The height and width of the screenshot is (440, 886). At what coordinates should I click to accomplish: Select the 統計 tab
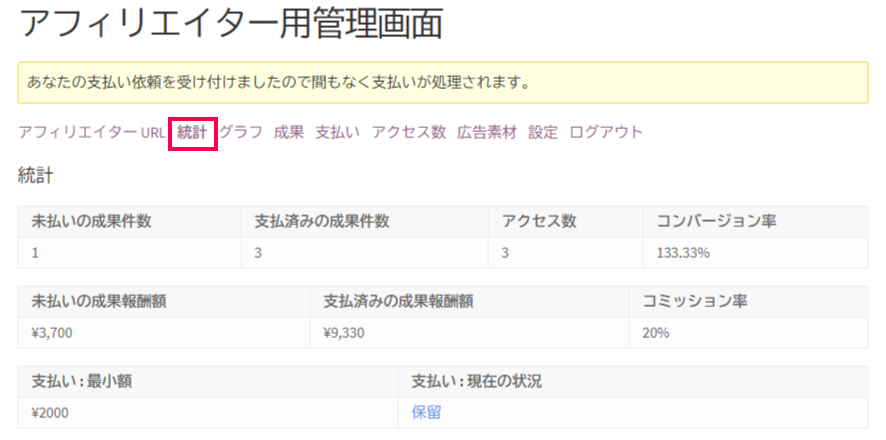click(192, 133)
